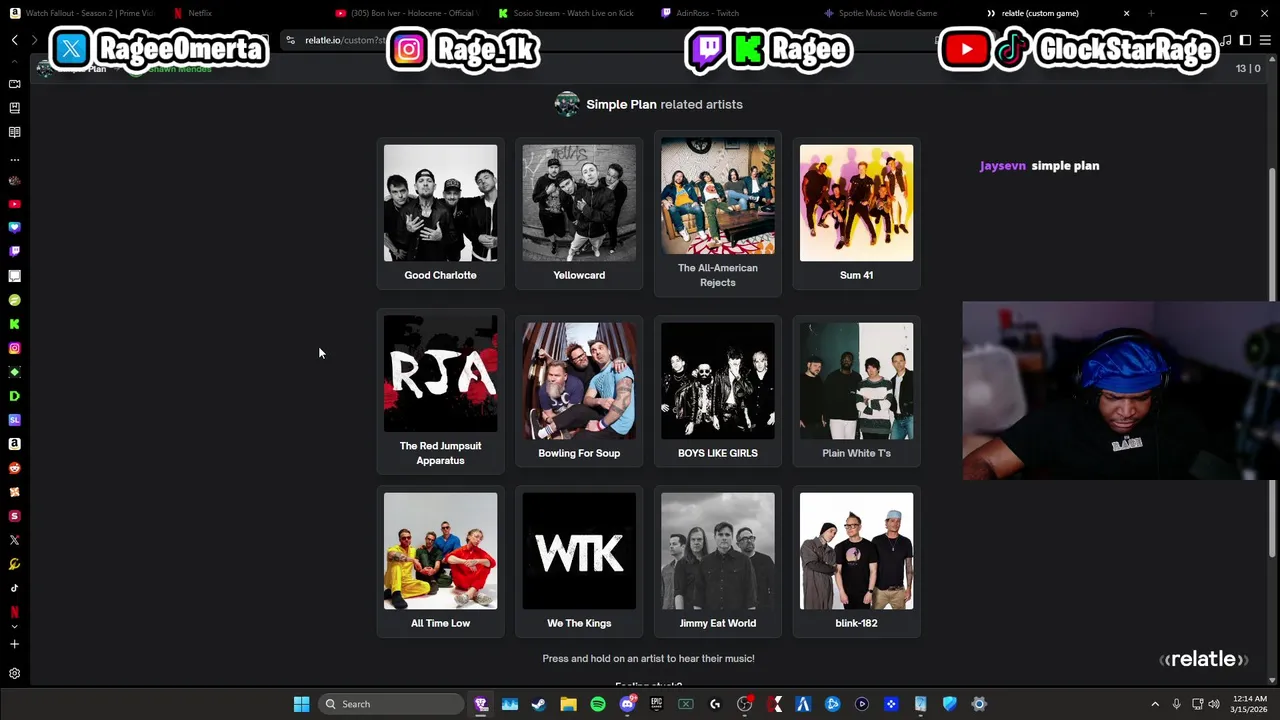Open the Netflix sidebar shortcut
The width and height of the screenshot is (1280, 720).
tap(14, 612)
